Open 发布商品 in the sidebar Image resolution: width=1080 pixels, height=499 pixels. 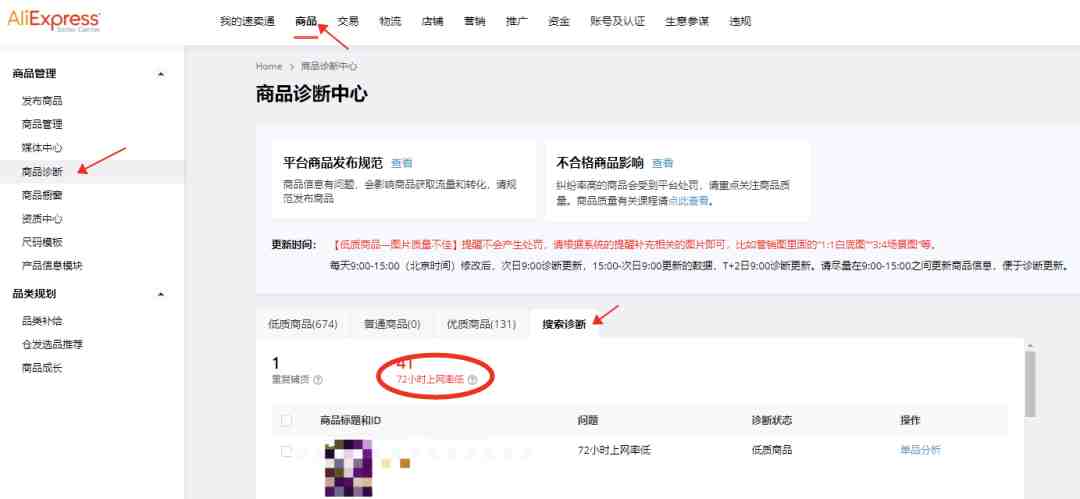[x=42, y=101]
